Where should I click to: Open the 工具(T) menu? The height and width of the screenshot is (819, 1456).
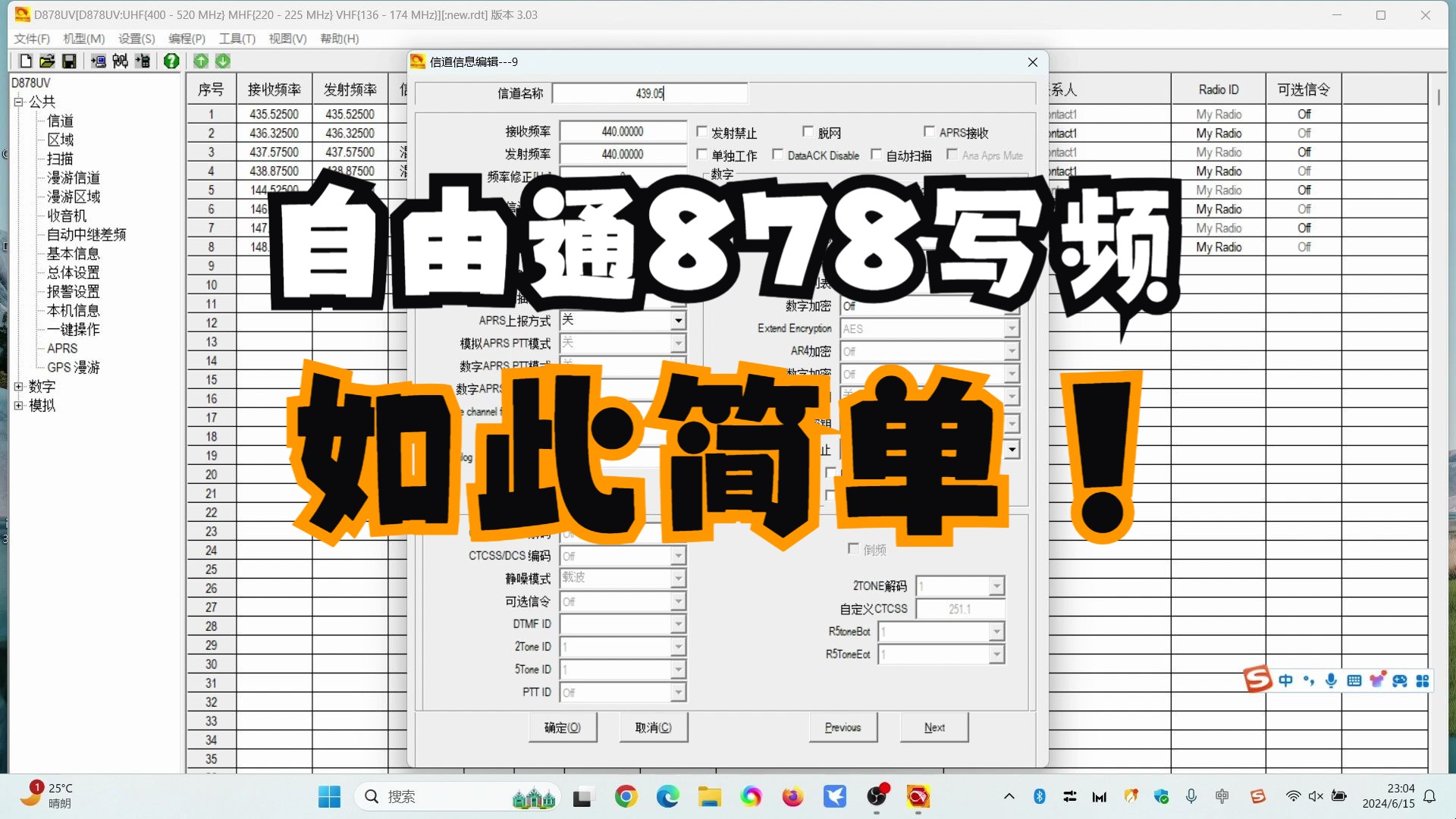point(237,39)
